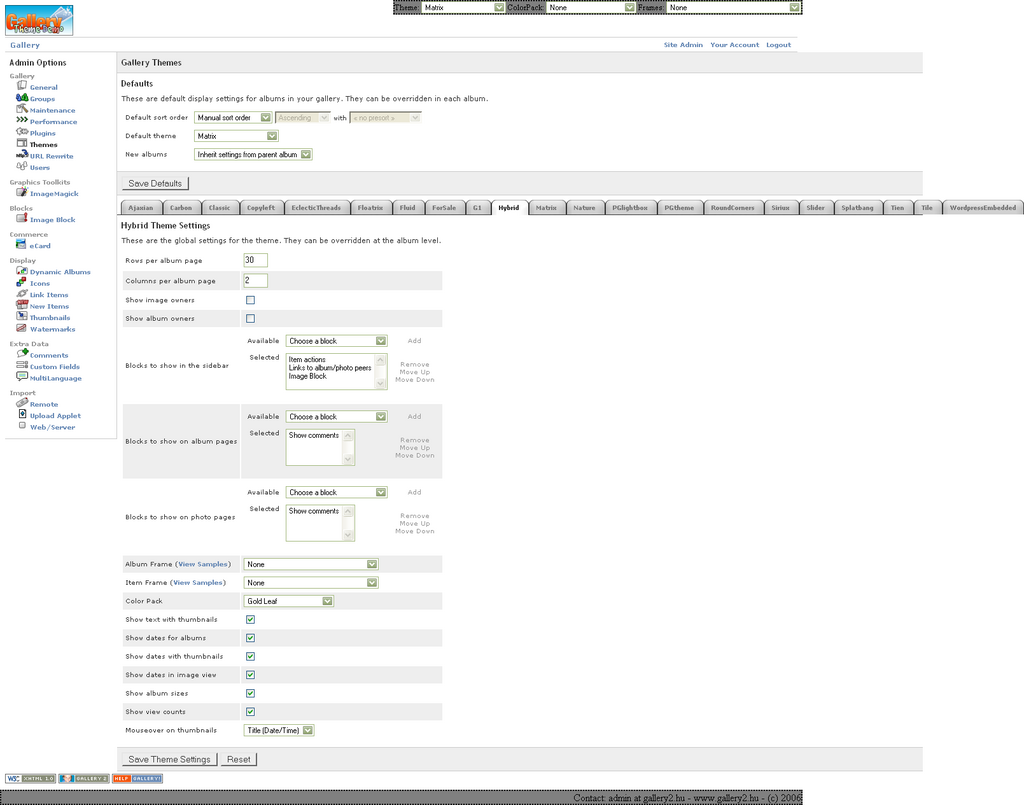Uncheck Show dates for albums
The width and height of the screenshot is (1024, 805).
(x=250, y=638)
